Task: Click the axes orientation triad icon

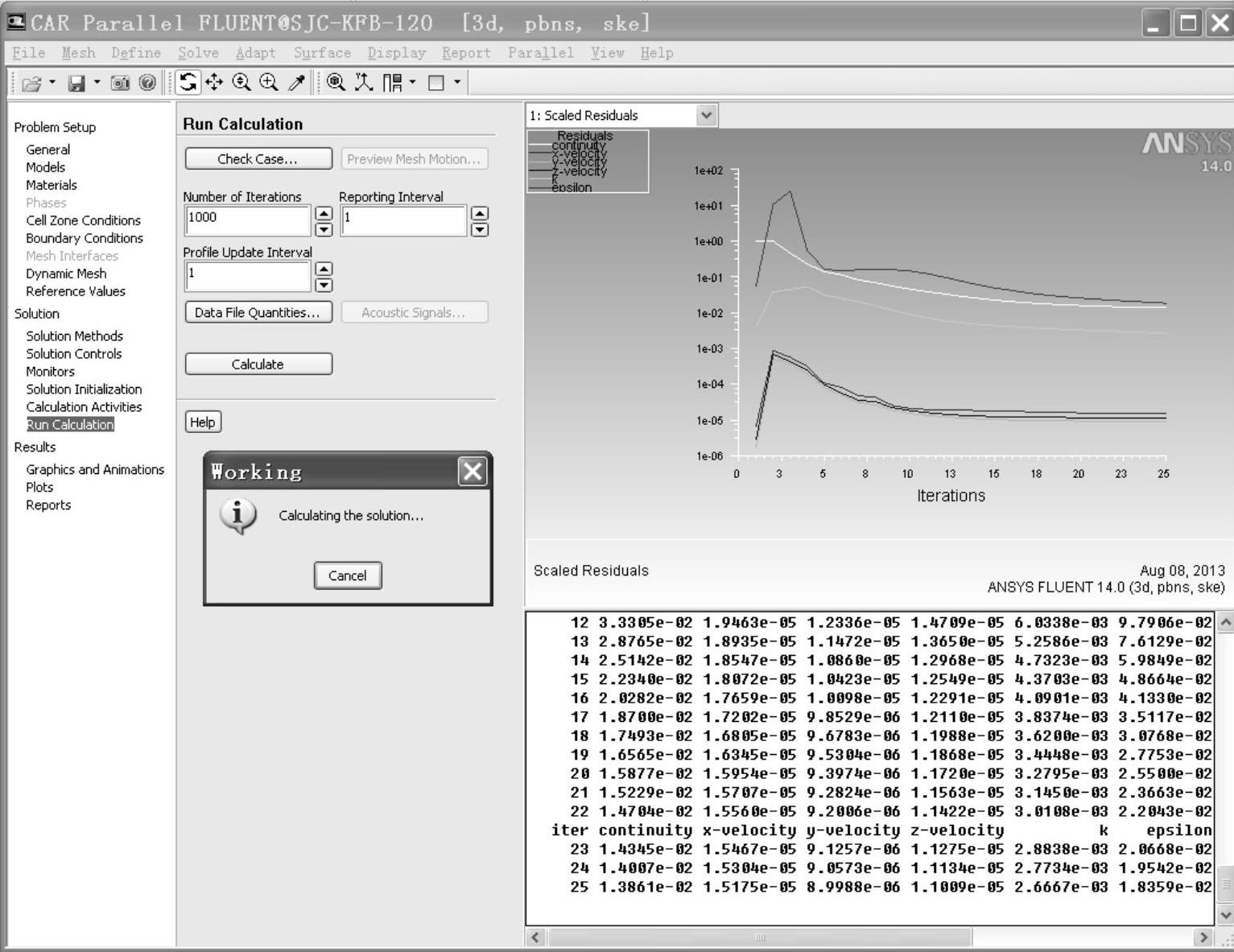Action: click(364, 82)
